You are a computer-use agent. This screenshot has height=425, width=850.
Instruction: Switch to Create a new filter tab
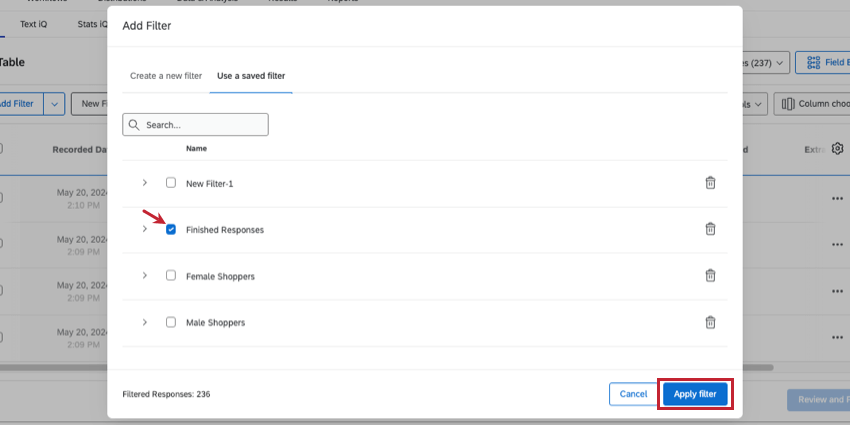pos(166,76)
